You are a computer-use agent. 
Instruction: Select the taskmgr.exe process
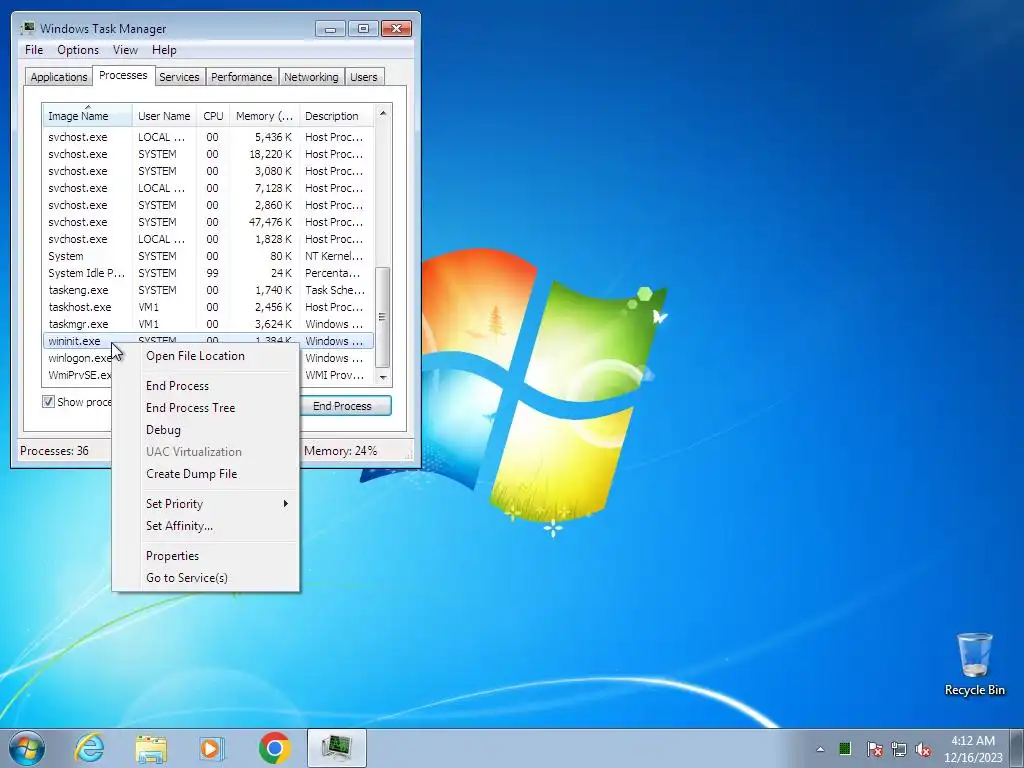point(208,324)
